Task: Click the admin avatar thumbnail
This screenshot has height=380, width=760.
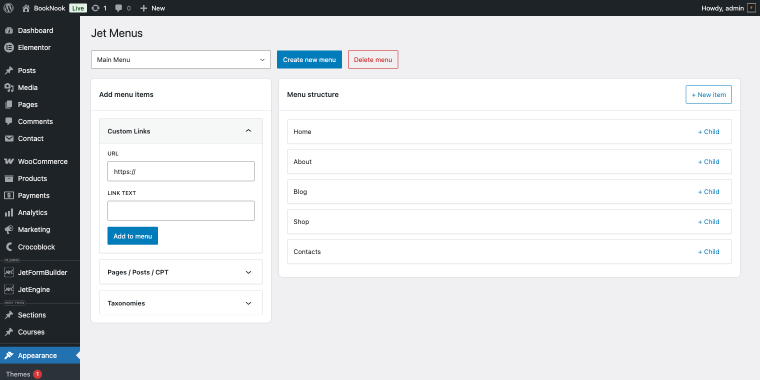Action: (x=751, y=8)
